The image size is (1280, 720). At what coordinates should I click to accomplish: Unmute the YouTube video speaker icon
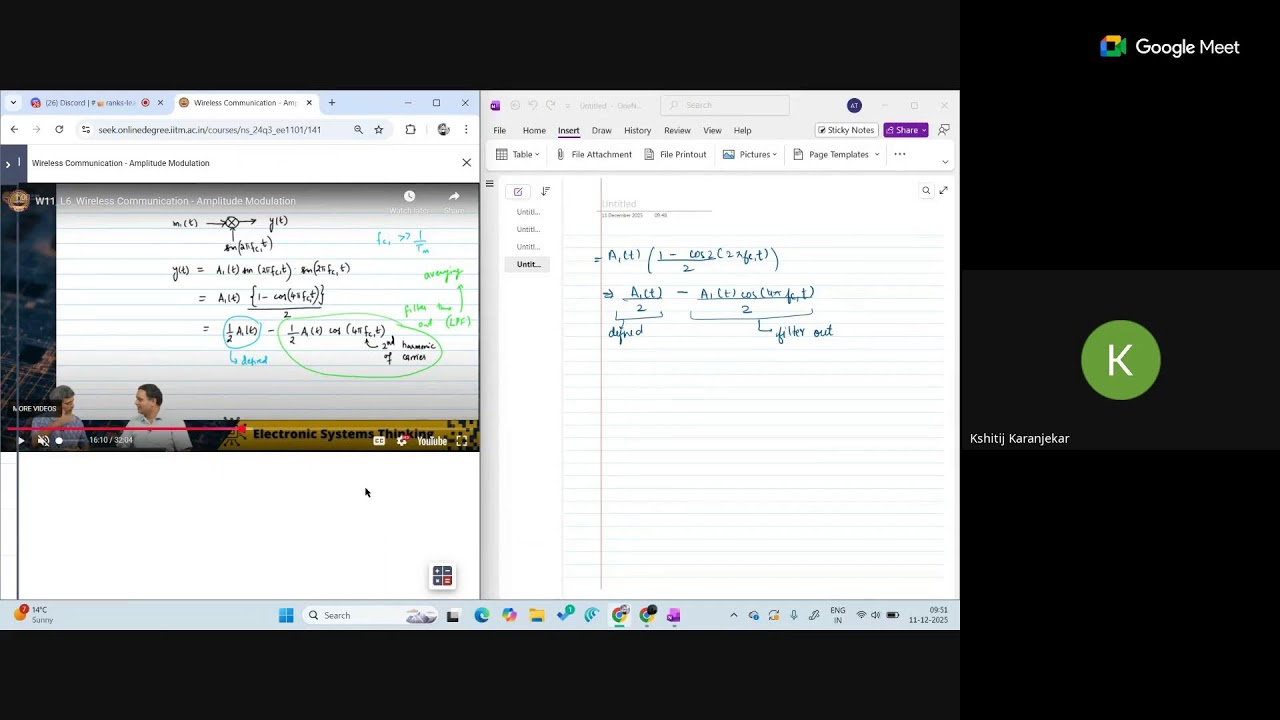(x=43, y=440)
